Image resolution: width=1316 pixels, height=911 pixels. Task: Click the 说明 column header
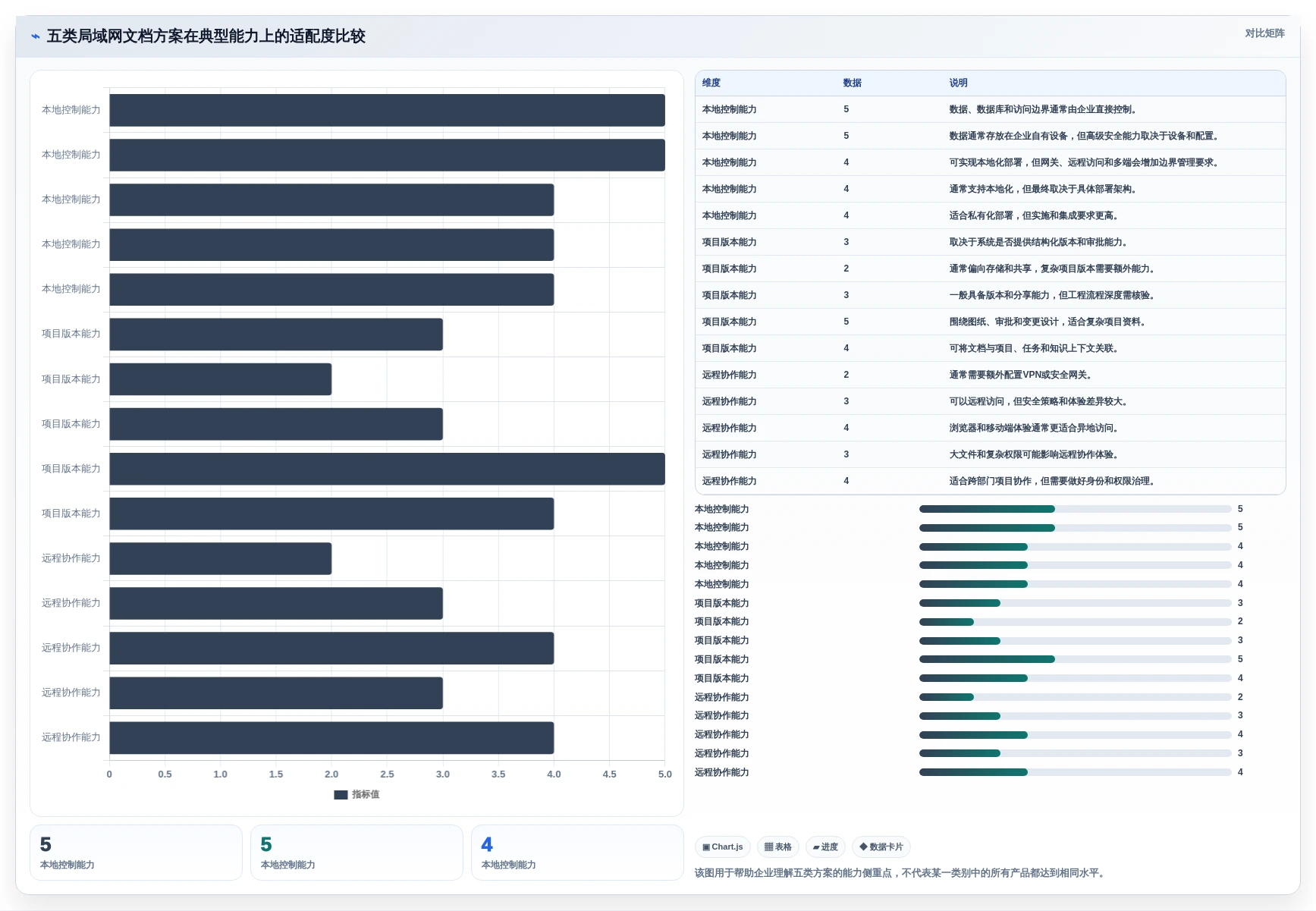[959, 83]
